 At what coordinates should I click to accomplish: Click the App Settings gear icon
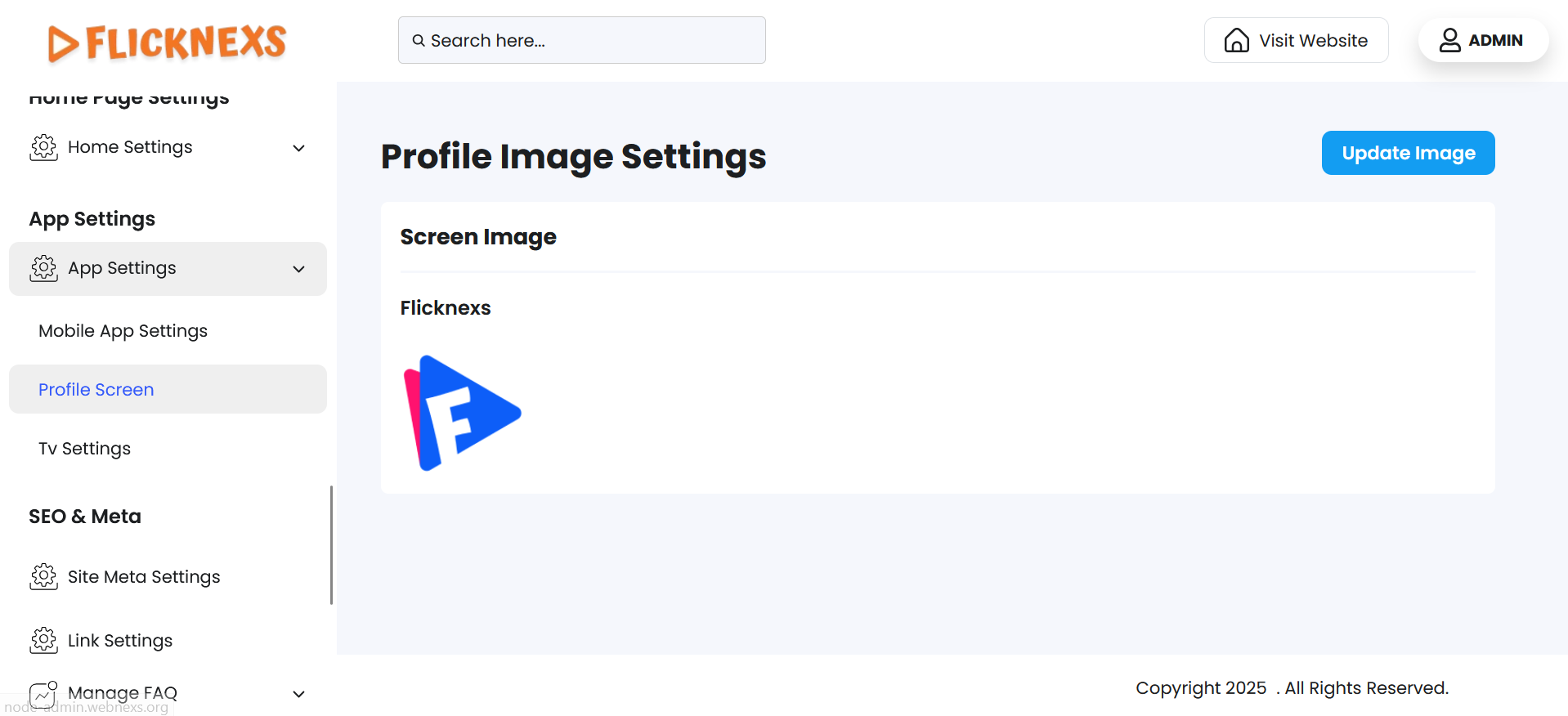(x=43, y=268)
